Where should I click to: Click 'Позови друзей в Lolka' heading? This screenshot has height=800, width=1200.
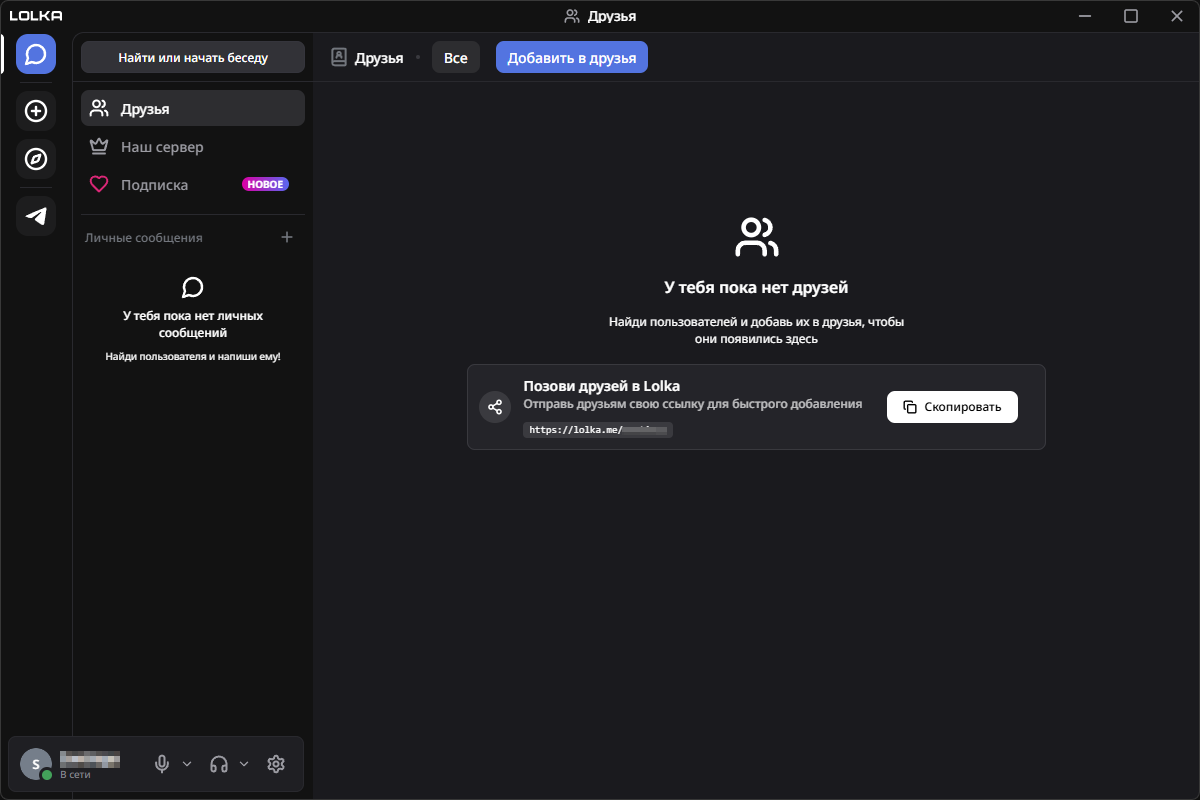tap(602, 386)
